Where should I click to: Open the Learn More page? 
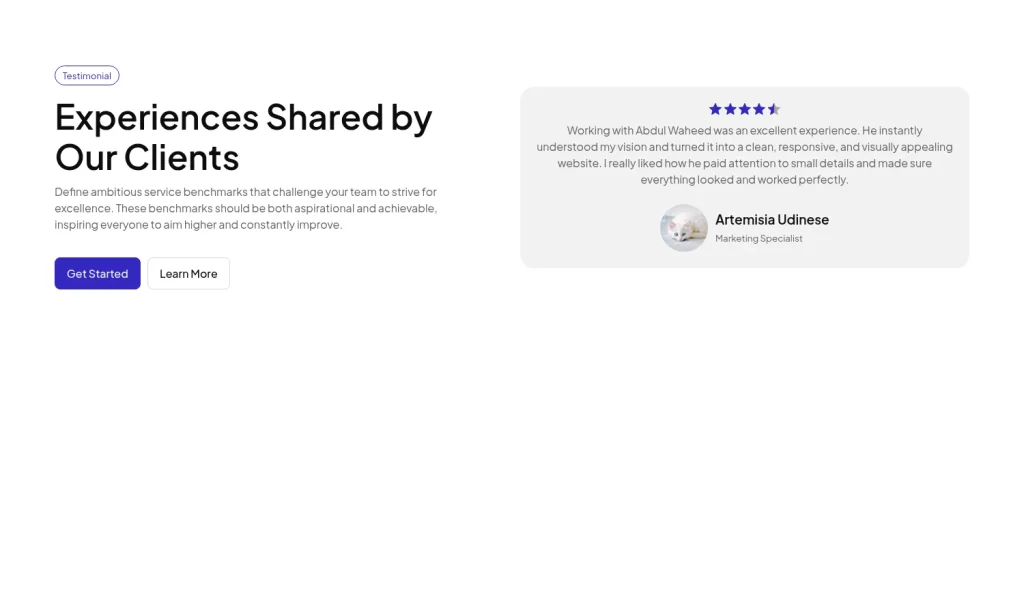[188, 273]
